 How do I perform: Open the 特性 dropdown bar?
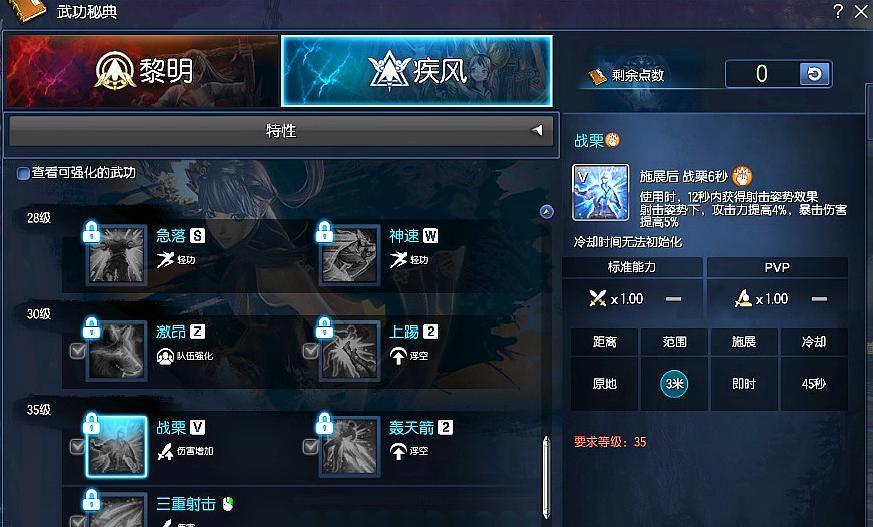(x=281, y=131)
